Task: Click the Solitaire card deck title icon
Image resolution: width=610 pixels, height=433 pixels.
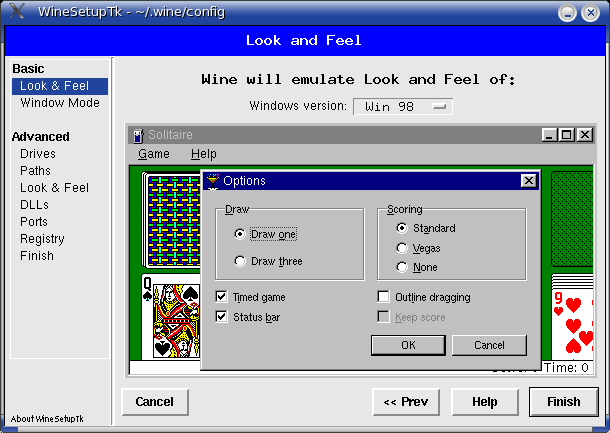Action: pyautogui.click(x=138, y=135)
